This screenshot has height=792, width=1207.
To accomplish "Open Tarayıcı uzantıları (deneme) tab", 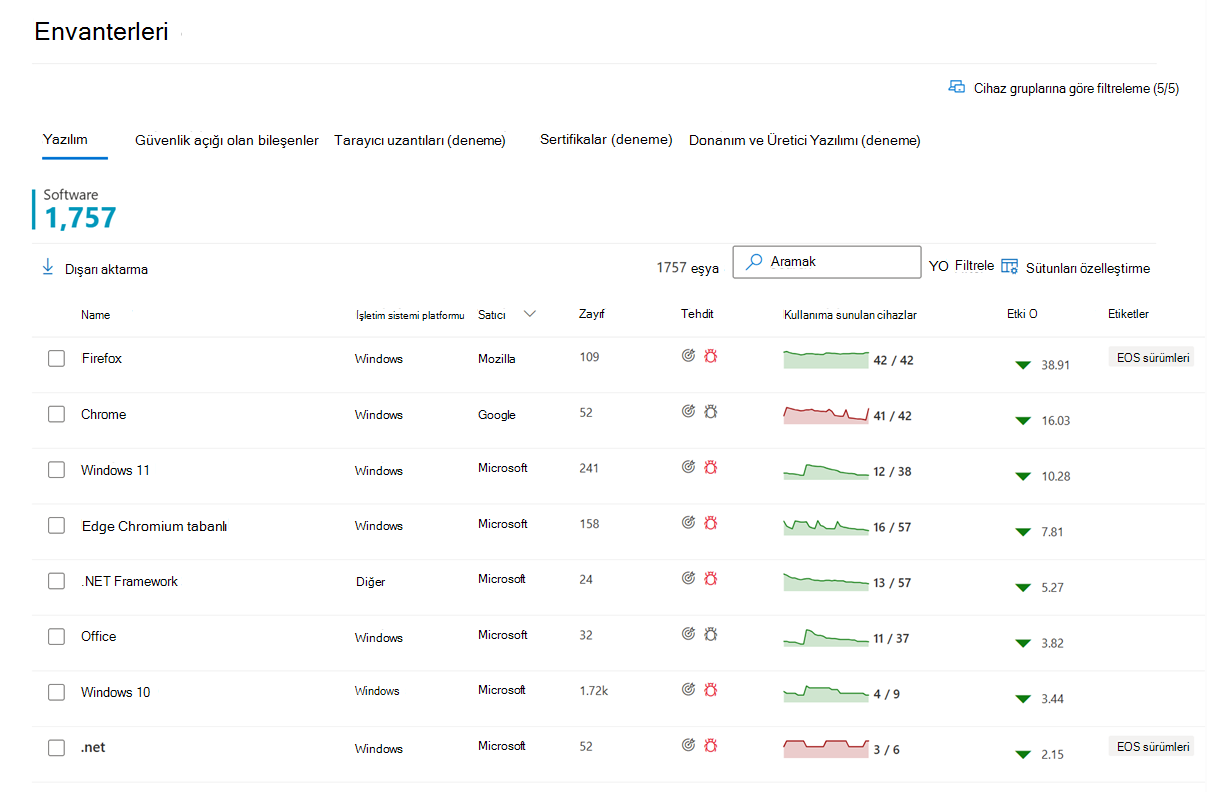I will [420, 140].
